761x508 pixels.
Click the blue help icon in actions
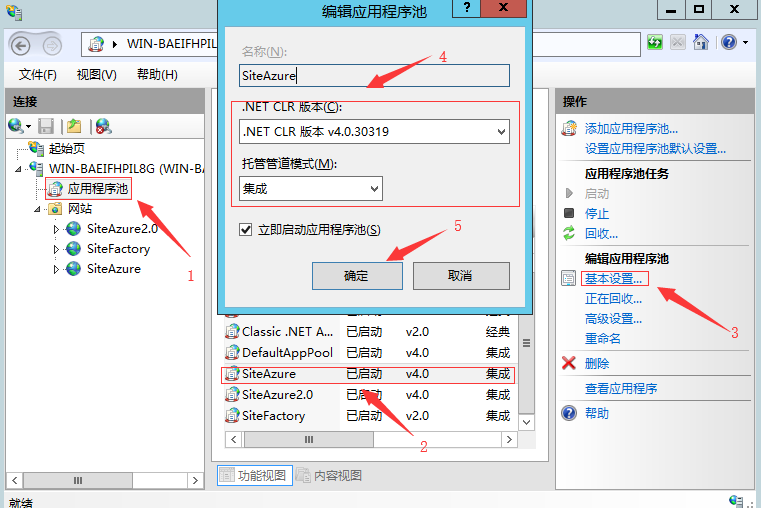tap(569, 413)
